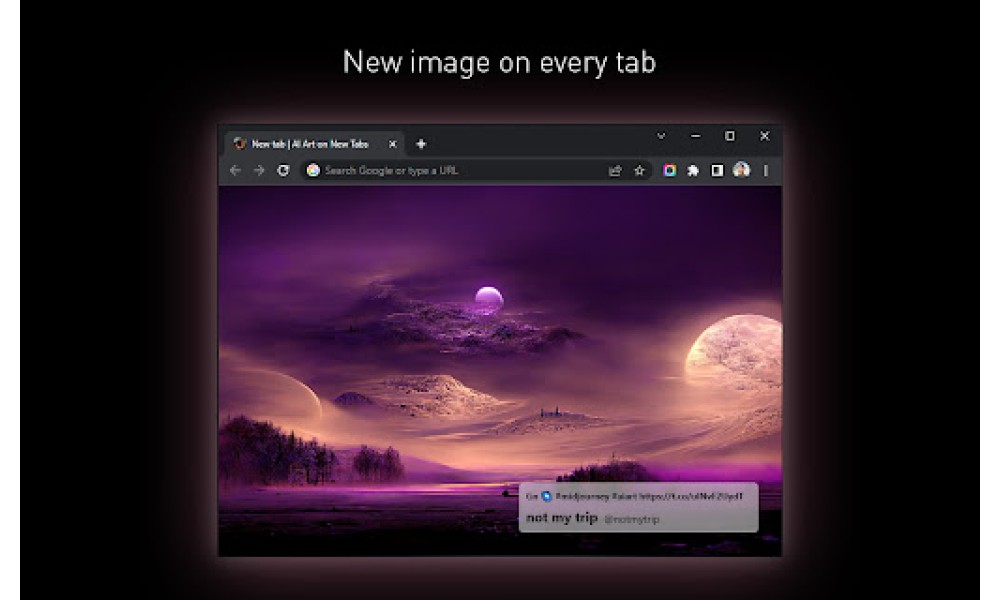Open the Chrome three-dot menu
The height and width of the screenshot is (600, 1000).
765,170
